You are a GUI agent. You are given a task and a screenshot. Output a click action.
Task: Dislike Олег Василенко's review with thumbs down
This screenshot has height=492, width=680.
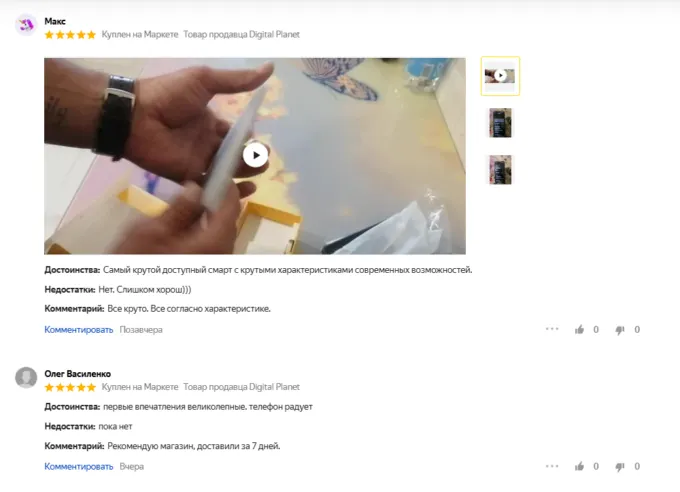(620, 466)
